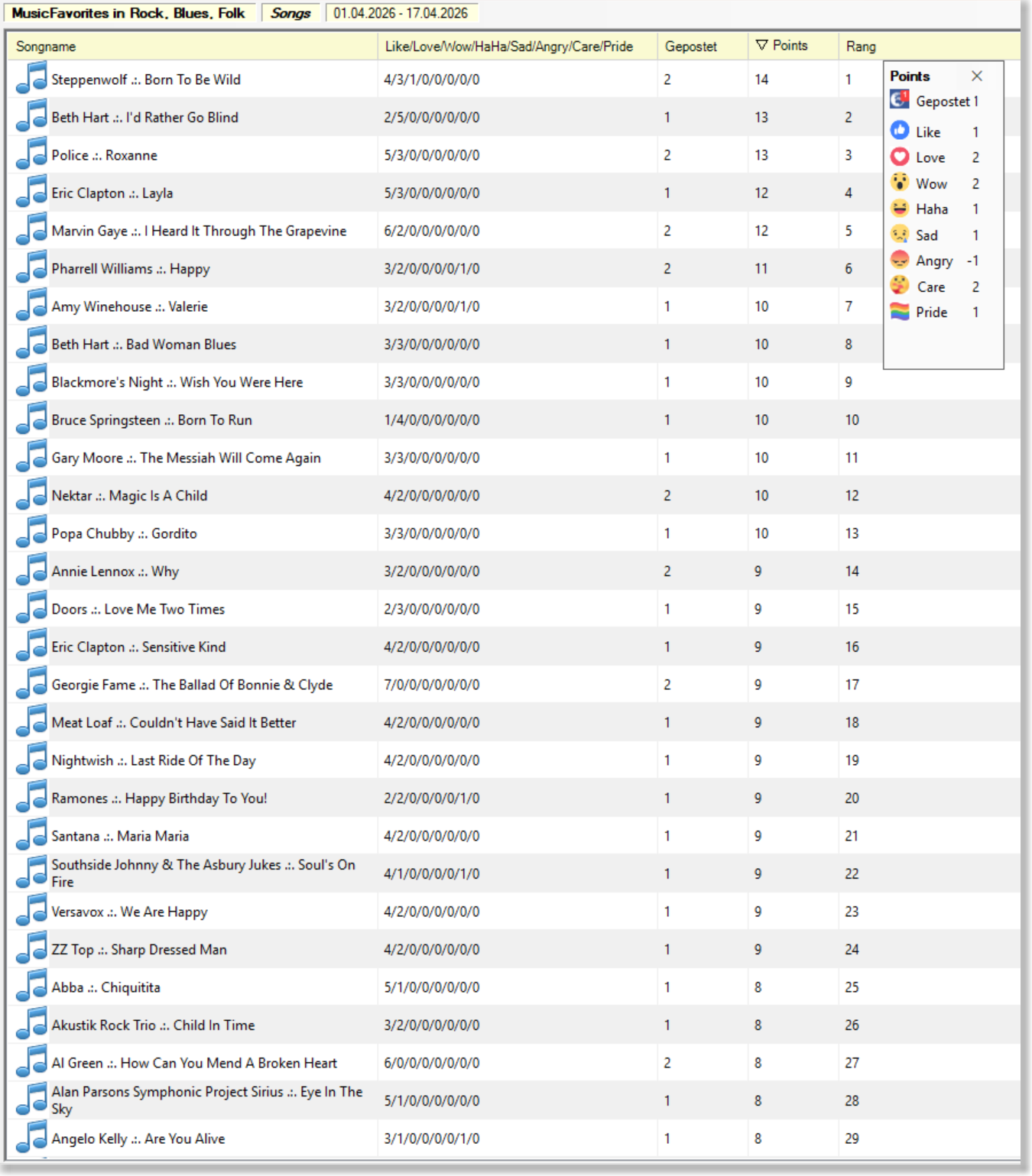Click the music note icon for Police Roxanne
1032x1176 pixels.
31,154
